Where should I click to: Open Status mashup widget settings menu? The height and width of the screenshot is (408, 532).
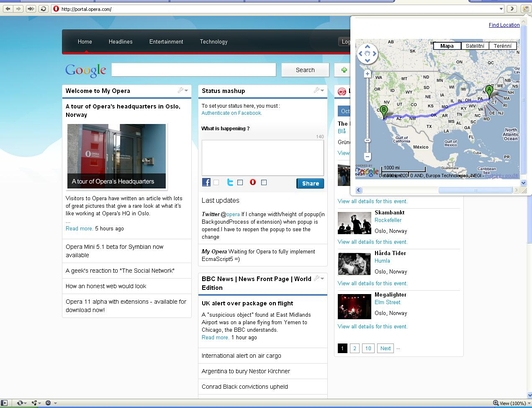[319, 90]
